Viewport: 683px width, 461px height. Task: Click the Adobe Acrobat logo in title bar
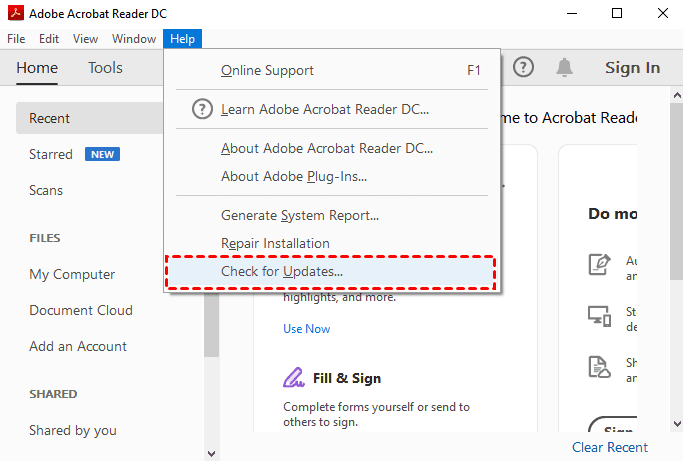click(14, 13)
